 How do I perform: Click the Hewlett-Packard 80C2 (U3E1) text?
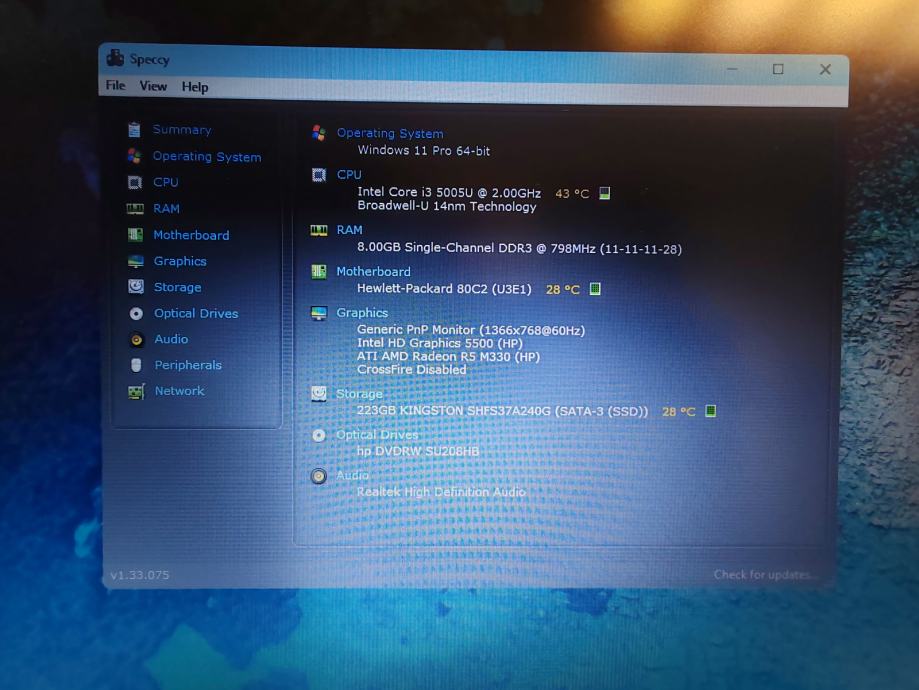pyautogui.click(x=444, y=288)
